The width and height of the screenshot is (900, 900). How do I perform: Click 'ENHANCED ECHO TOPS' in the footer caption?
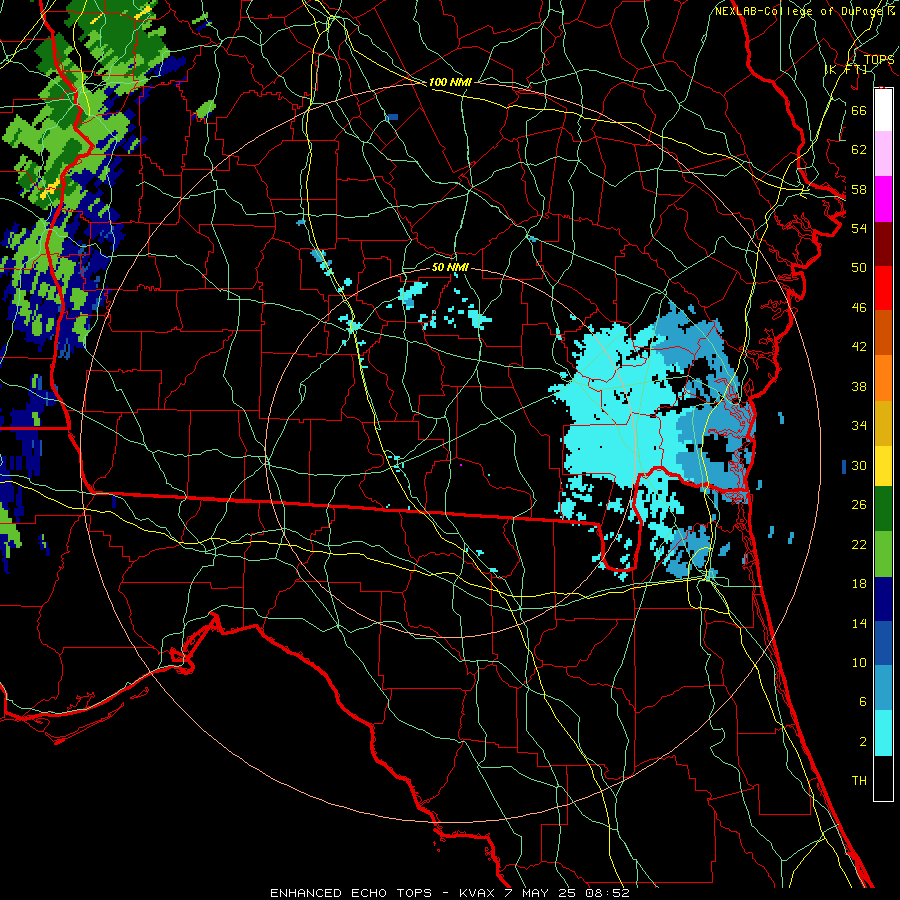point(351,893)
